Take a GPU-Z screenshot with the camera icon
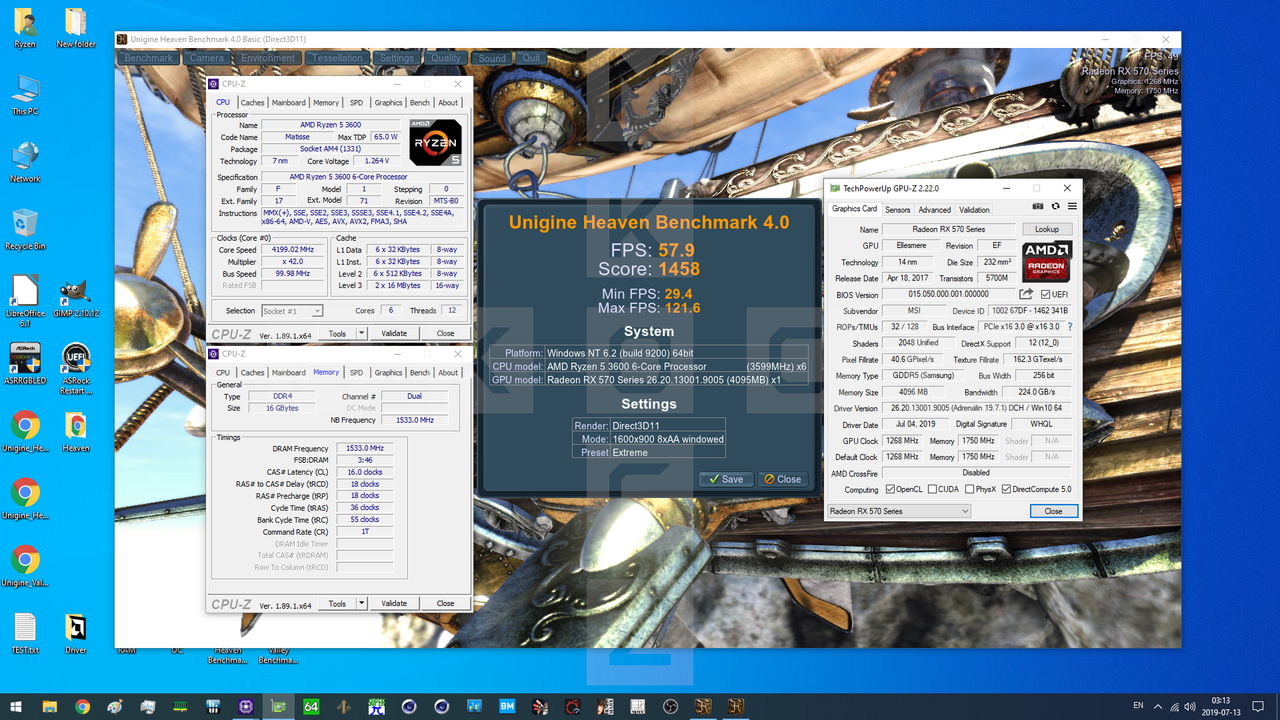 click(1038, 207)
